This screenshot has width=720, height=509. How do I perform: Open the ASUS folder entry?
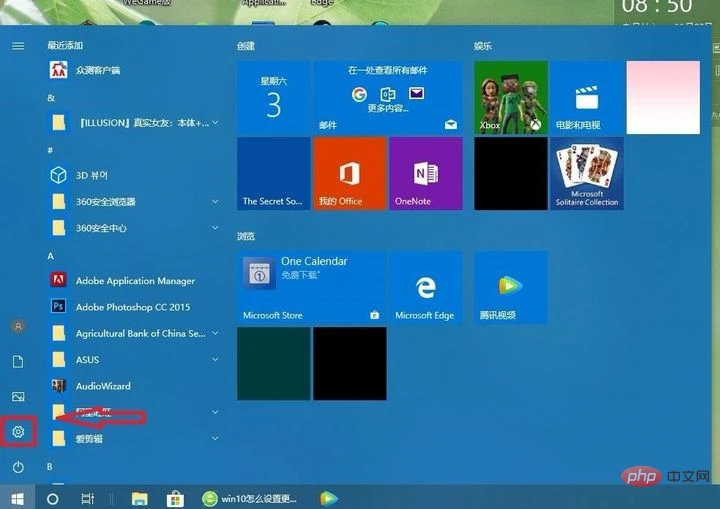[135, 359]
